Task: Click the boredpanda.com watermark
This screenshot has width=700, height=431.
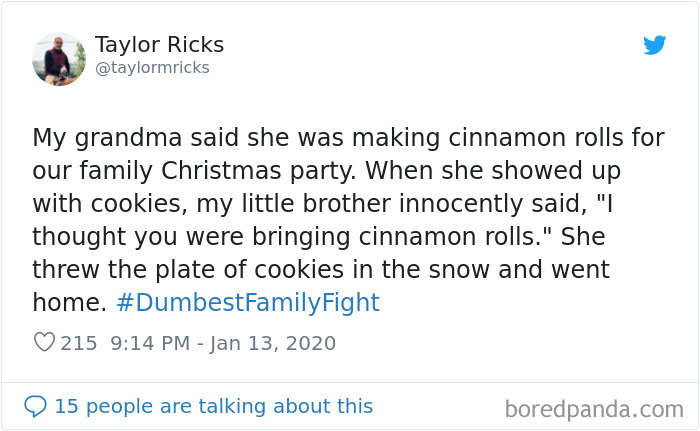Action: 594,408
